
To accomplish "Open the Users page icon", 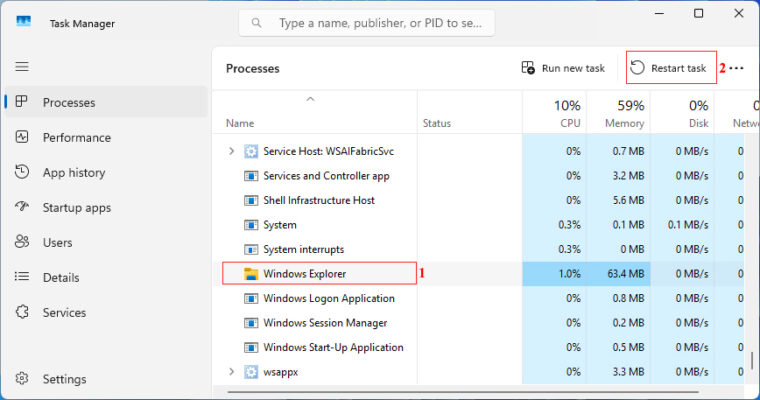I will click(22, 243).
